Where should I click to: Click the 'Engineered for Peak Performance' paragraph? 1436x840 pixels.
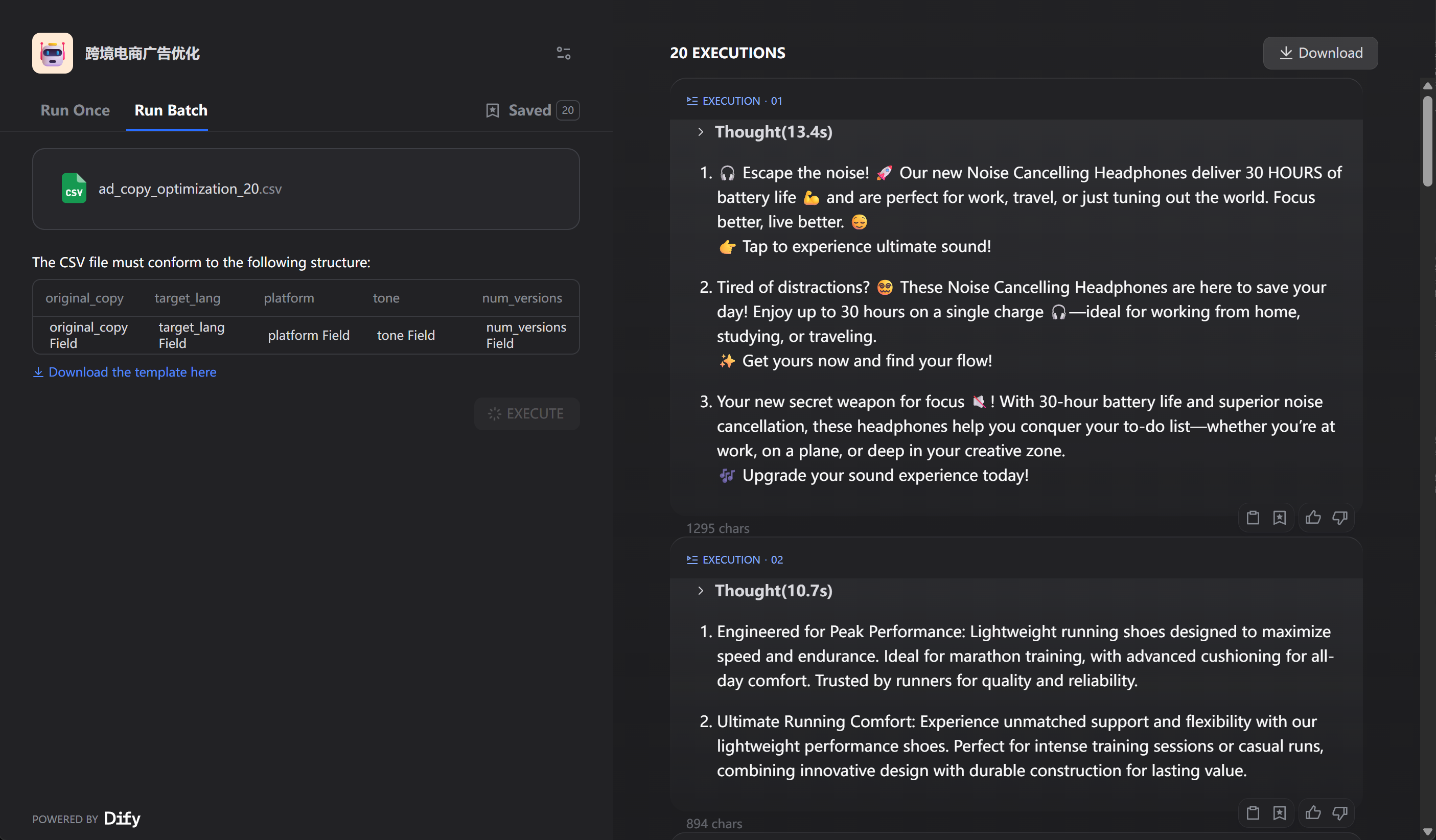pos(1025,656)
